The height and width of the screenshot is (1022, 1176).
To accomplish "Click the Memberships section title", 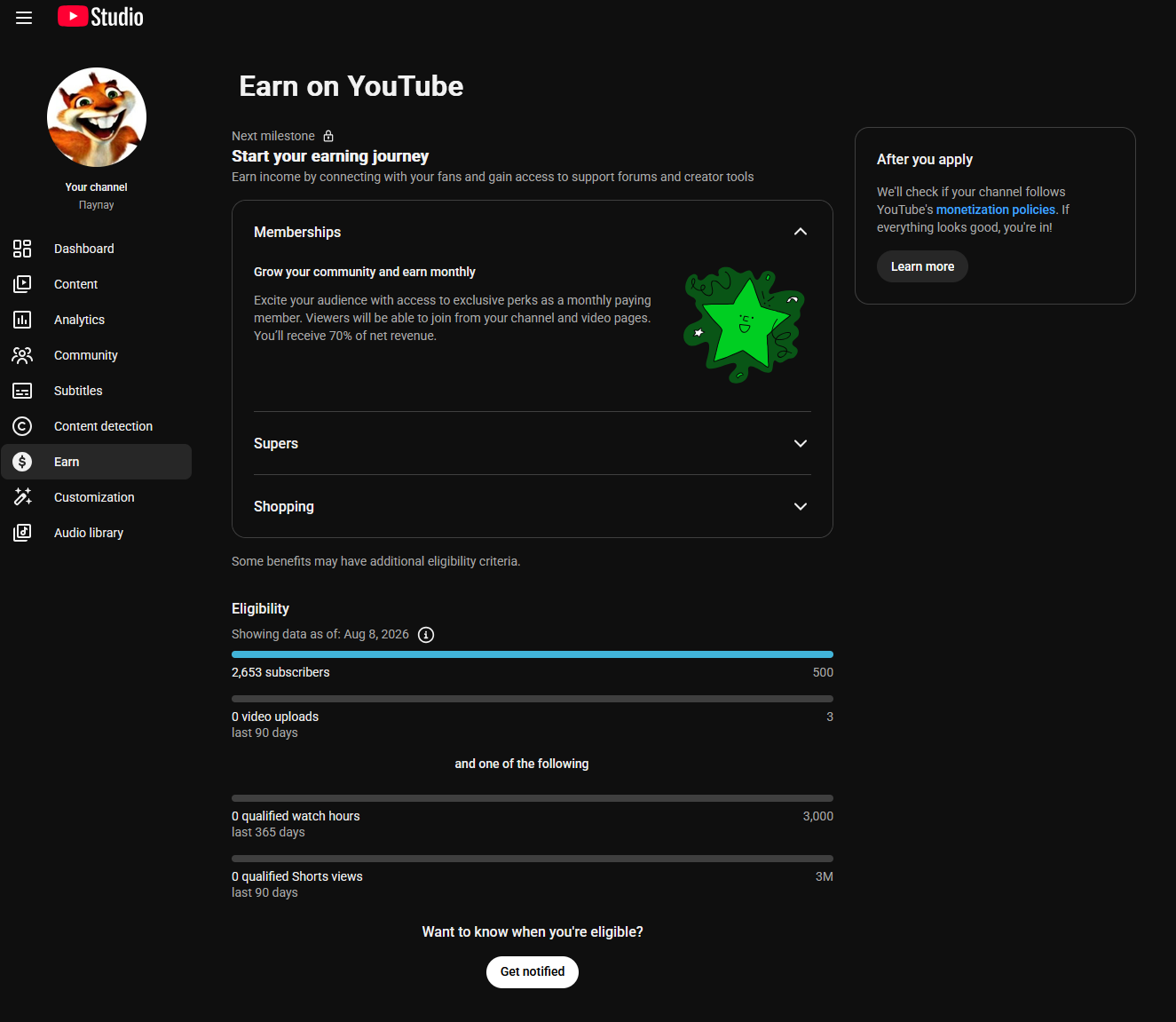I will (297, 232).
